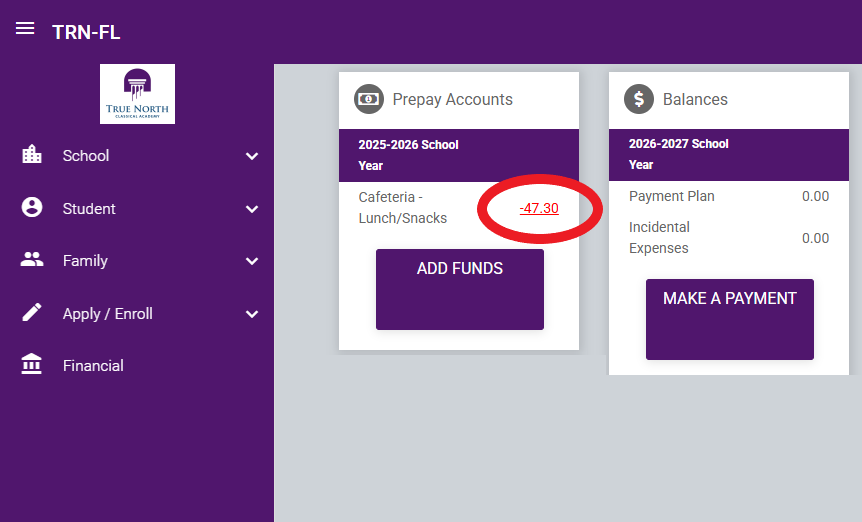The image size is (862, 522).
Task: Expand the Student menu chevron
Action: click(252, 209)
